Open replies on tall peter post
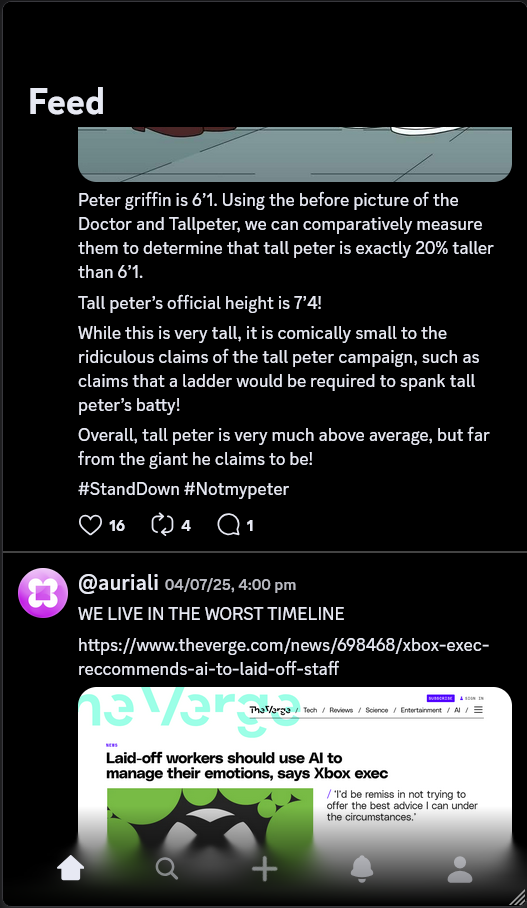The height and width of the screenshot is (908, 527). (x=228, y=525)
